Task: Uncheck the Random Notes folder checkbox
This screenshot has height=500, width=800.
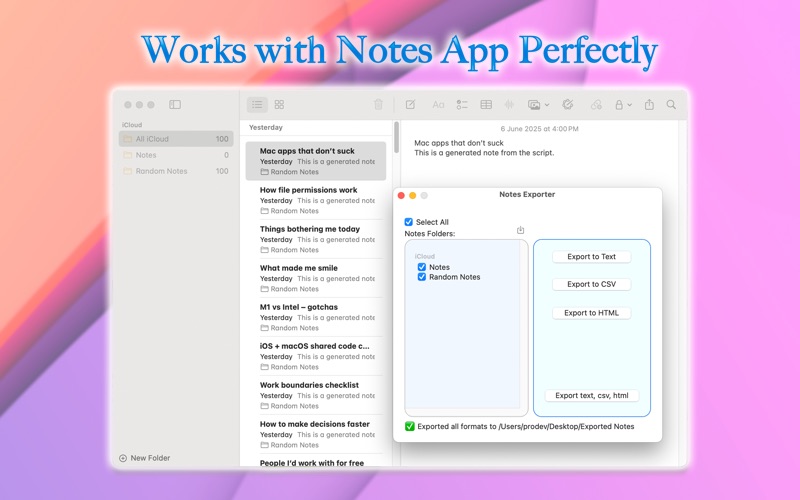Action: [x=422, y=277]
